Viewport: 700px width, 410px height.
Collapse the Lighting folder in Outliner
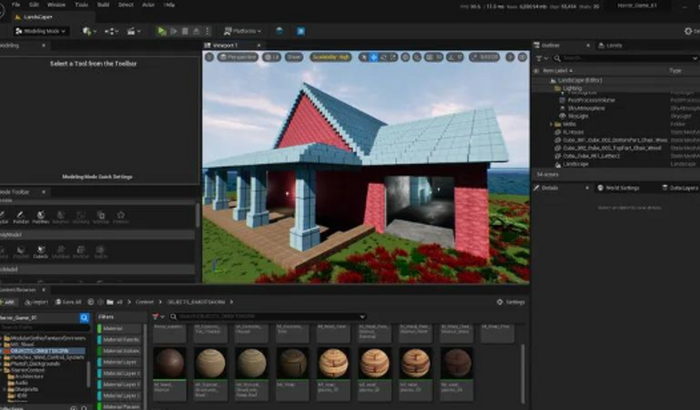coord(558,88)
